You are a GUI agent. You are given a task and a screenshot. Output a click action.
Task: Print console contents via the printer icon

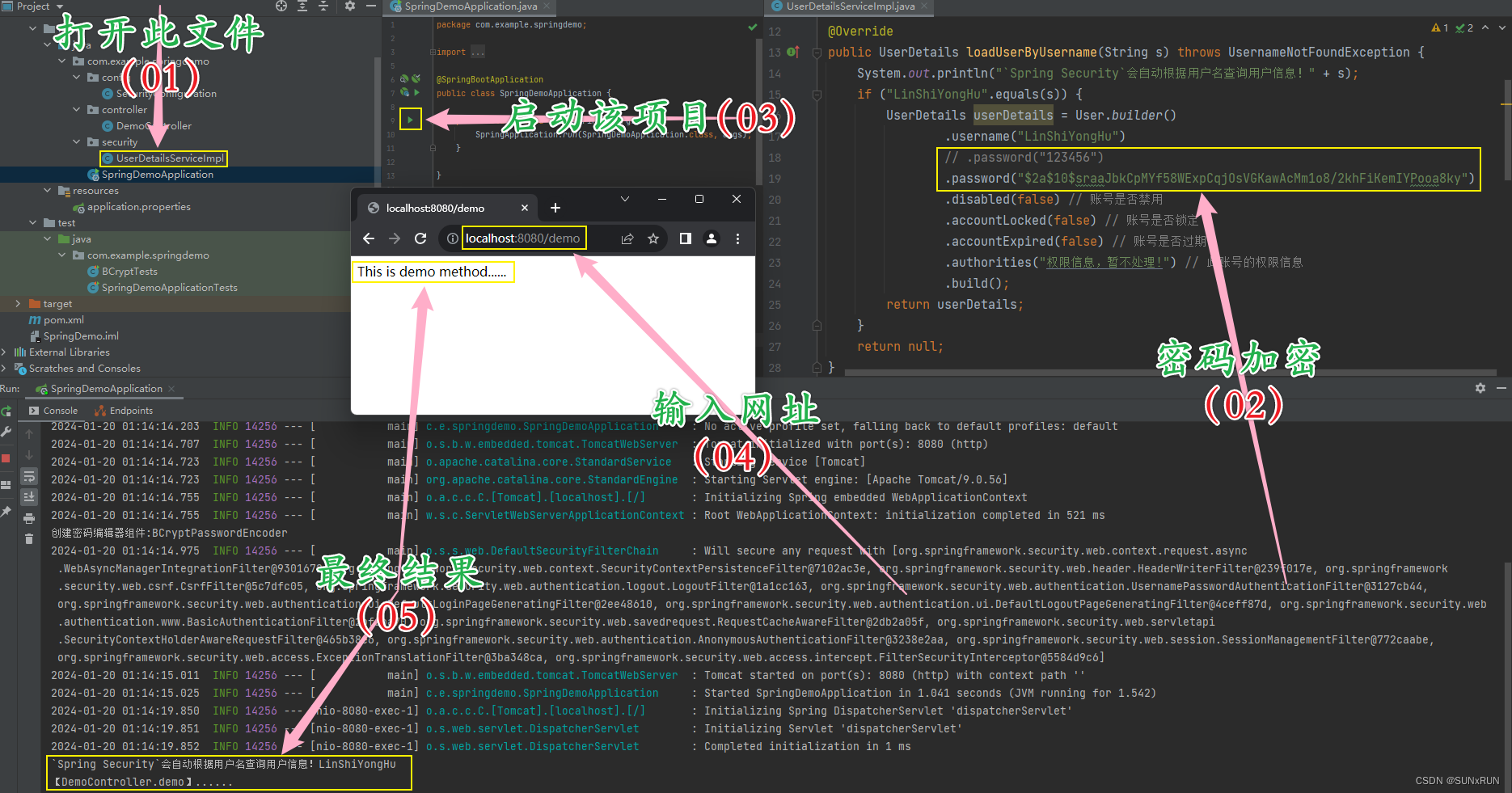coord(29,516)
